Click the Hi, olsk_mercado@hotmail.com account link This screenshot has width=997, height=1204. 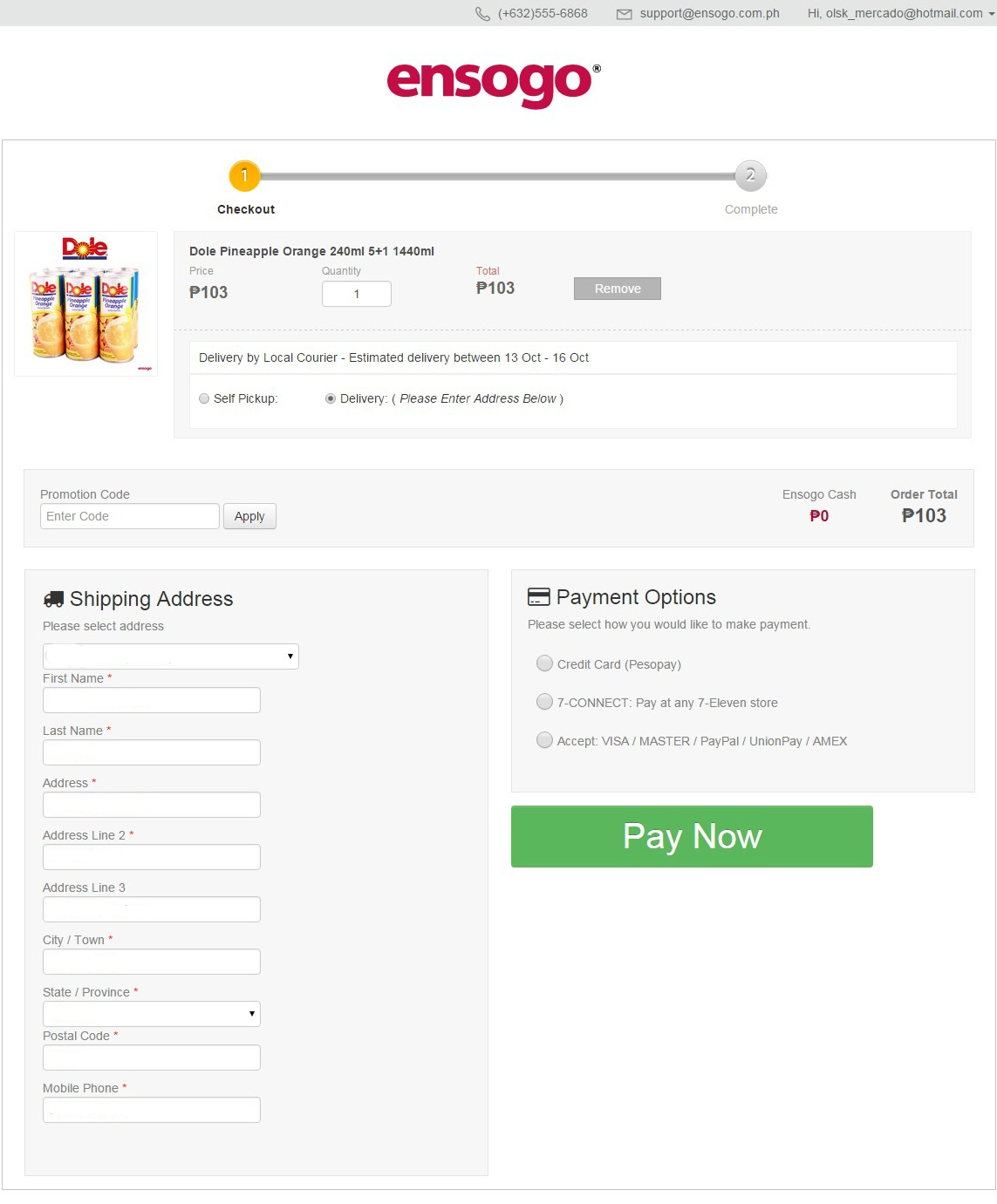[895, 13]
